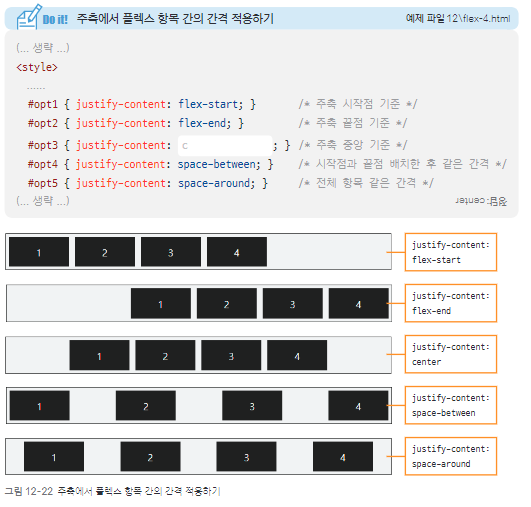This screenshot has height=507, width=531.
Task: Click the 'space-between;' value in code
Action: (x=219, y=164)
